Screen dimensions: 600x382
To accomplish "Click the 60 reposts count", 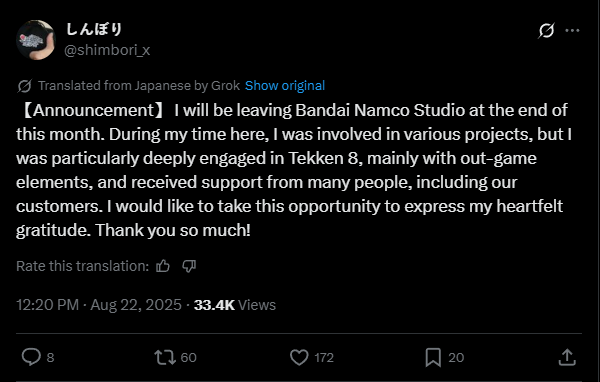I will coord(188,358).
